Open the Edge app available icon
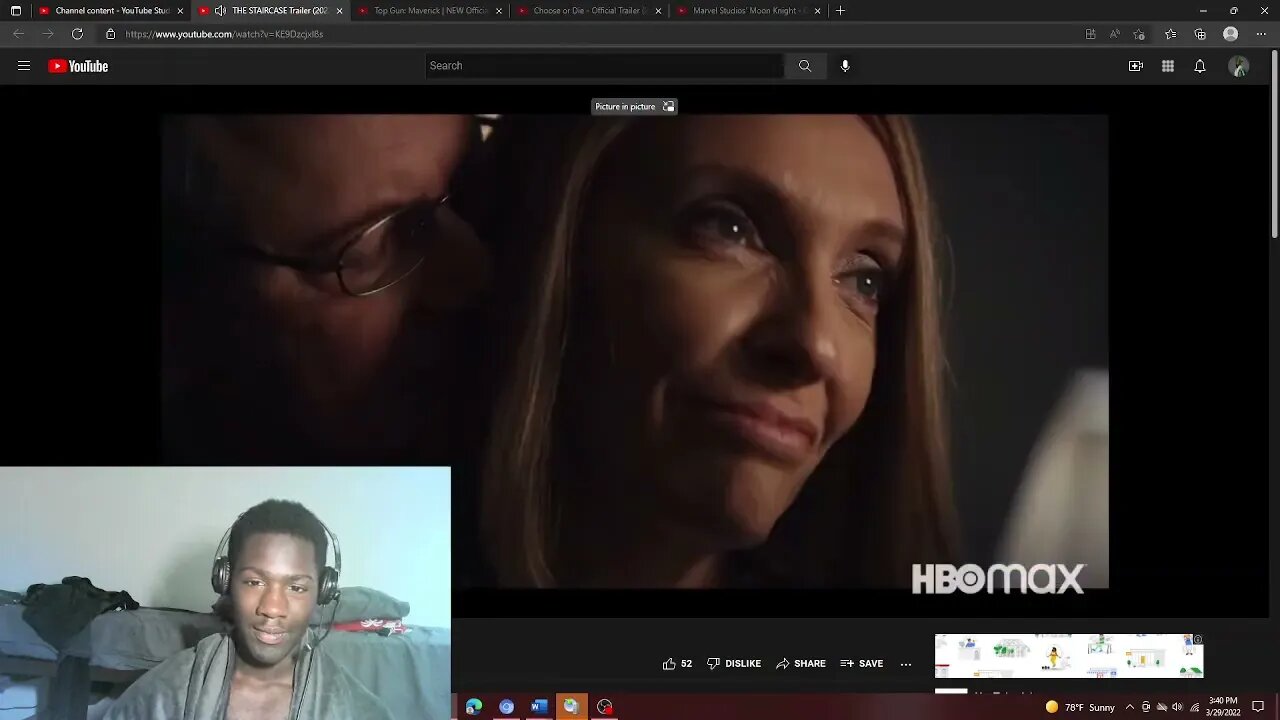Screen dimensions: 1280x720 coord(1090,34)
